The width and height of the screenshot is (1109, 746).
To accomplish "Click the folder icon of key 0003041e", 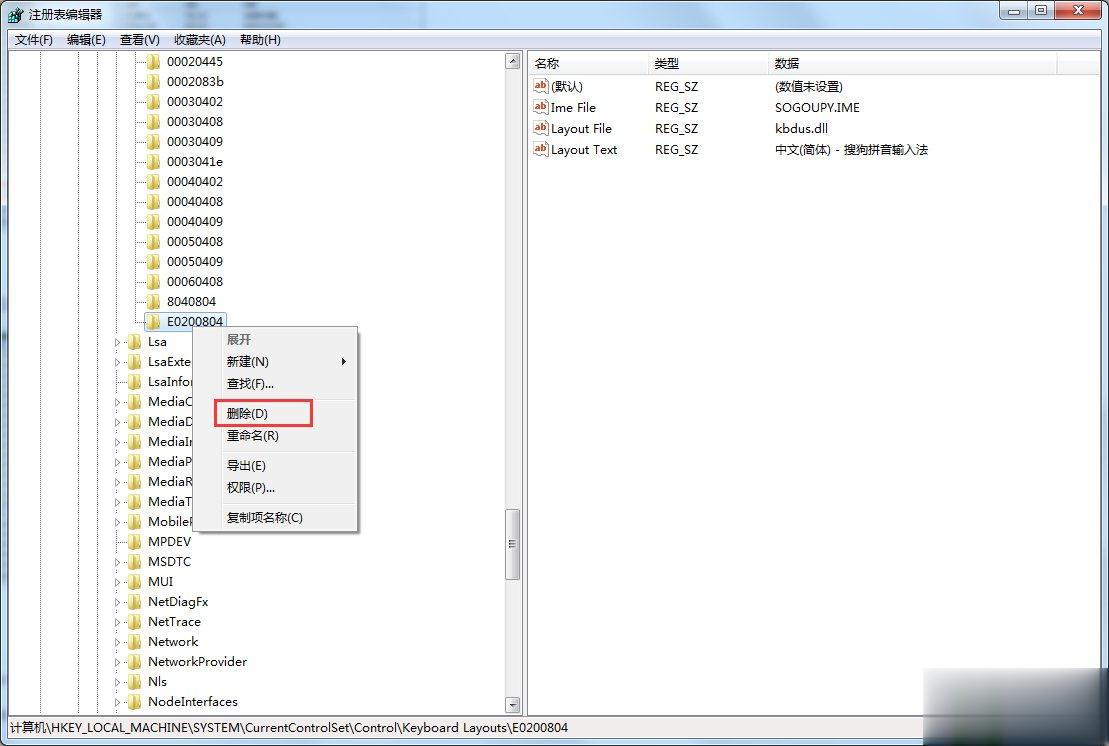I will (153, 161).
